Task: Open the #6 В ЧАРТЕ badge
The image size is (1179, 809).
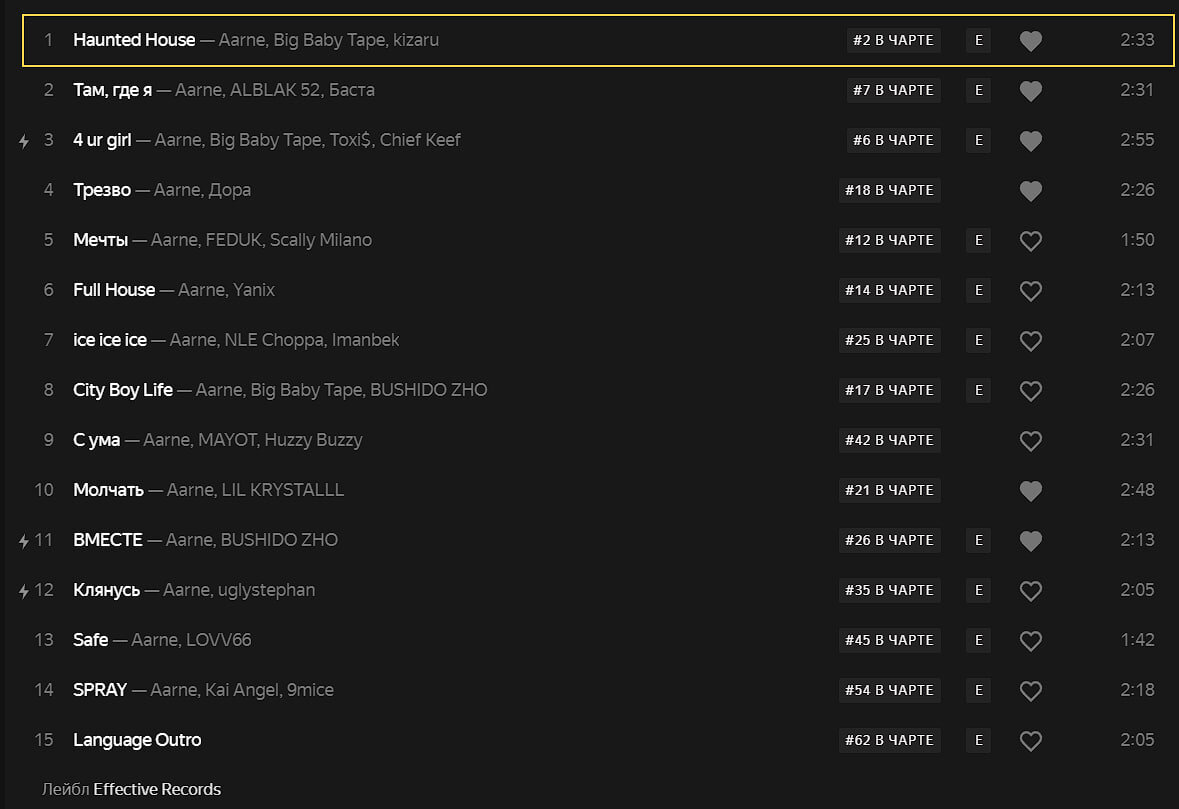Action: click(x=893, y=140)
